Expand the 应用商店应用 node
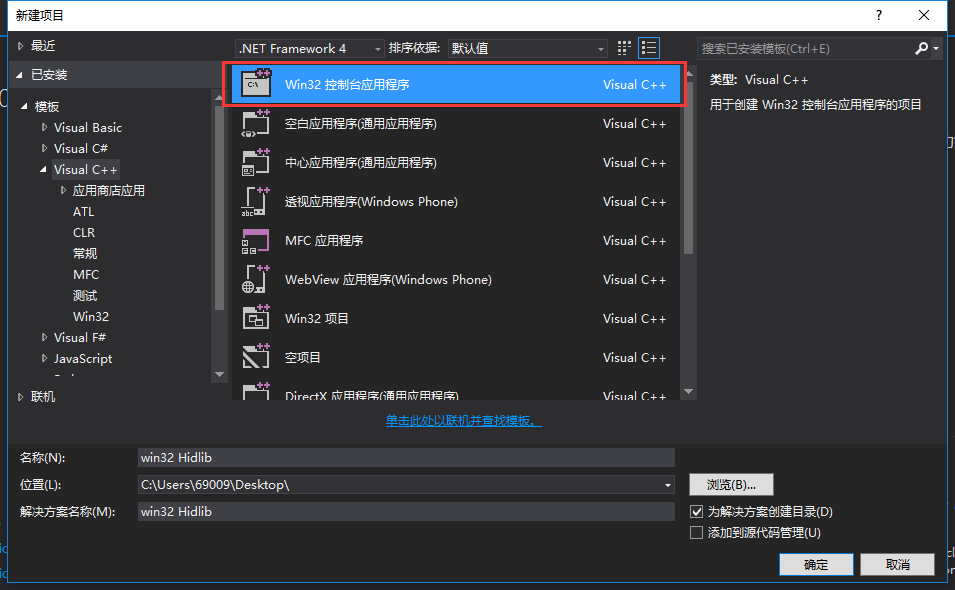The width and height of the screenshot is (955, 590). click(63, 191)
